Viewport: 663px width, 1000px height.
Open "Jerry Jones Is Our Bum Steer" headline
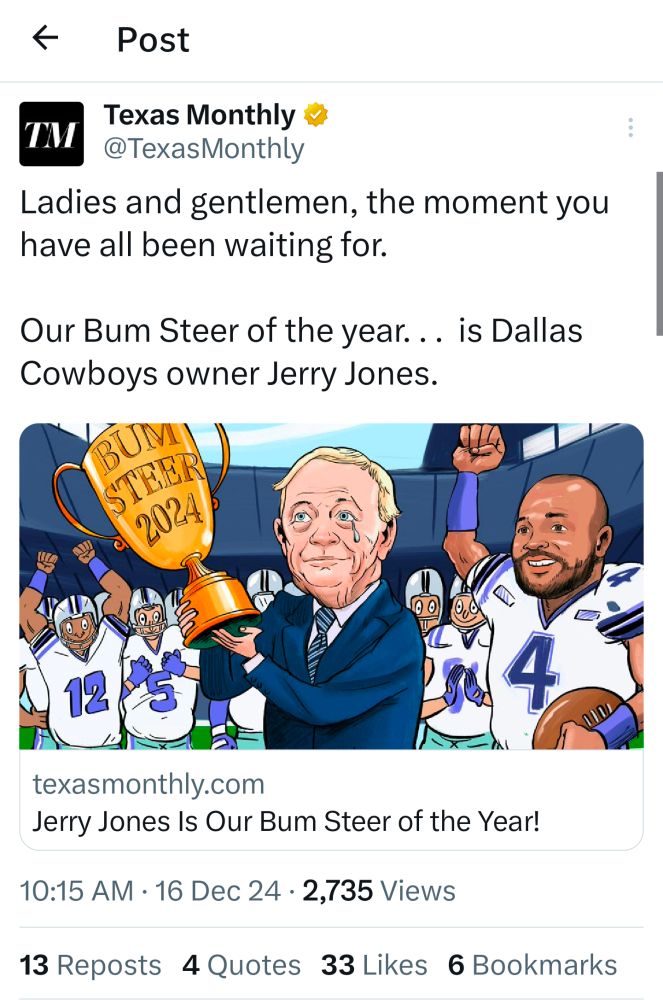(286, 821)
